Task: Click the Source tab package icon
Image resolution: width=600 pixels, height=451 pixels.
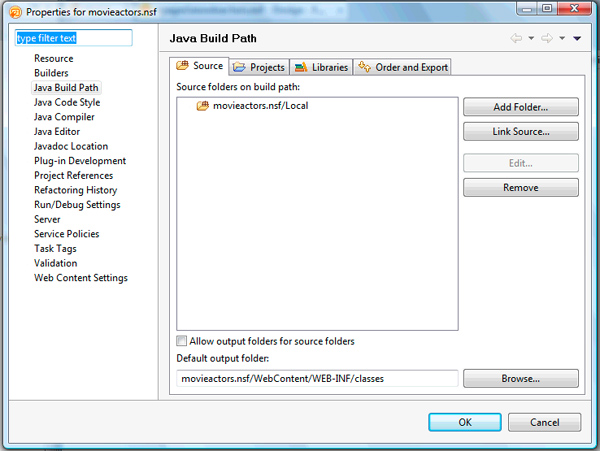Action: pyautogui.click(x=182, y=65)
